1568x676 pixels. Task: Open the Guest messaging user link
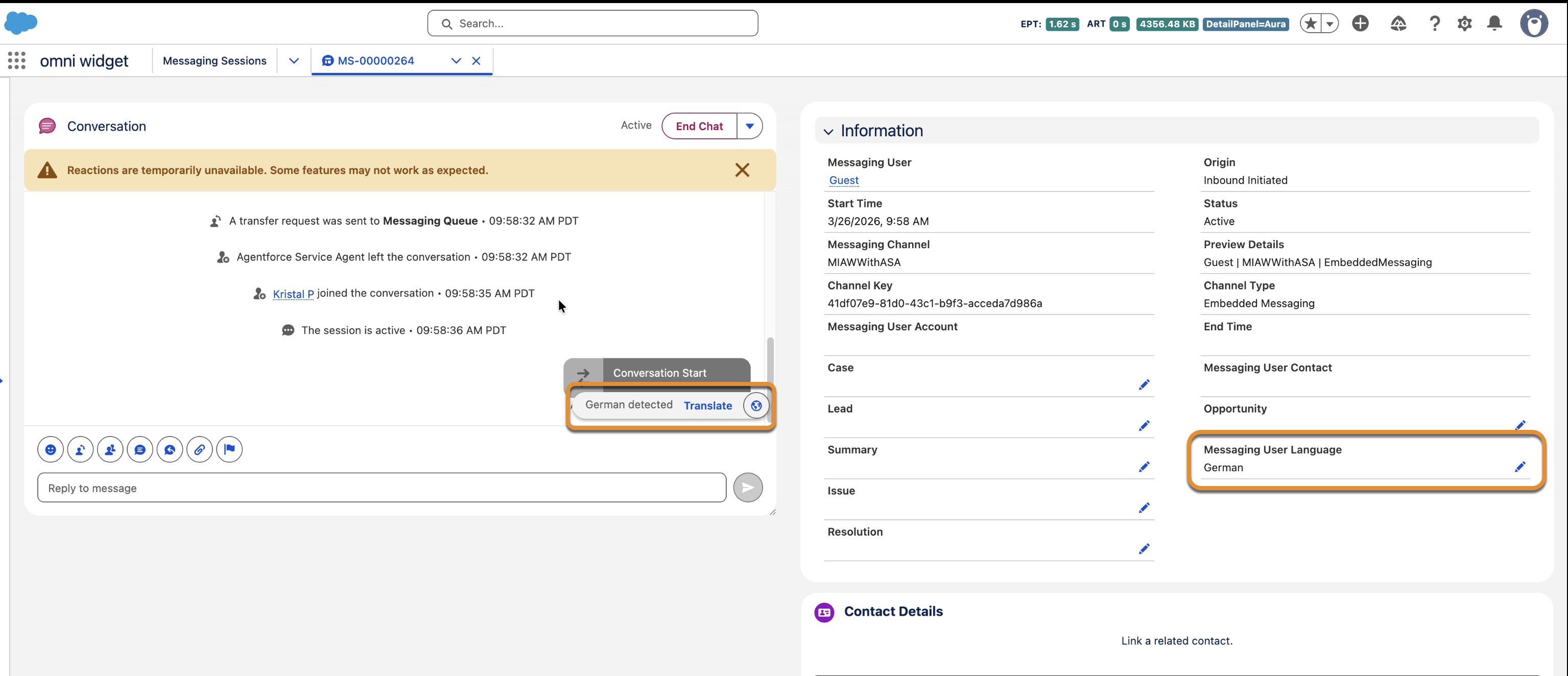tap(844, 180)
